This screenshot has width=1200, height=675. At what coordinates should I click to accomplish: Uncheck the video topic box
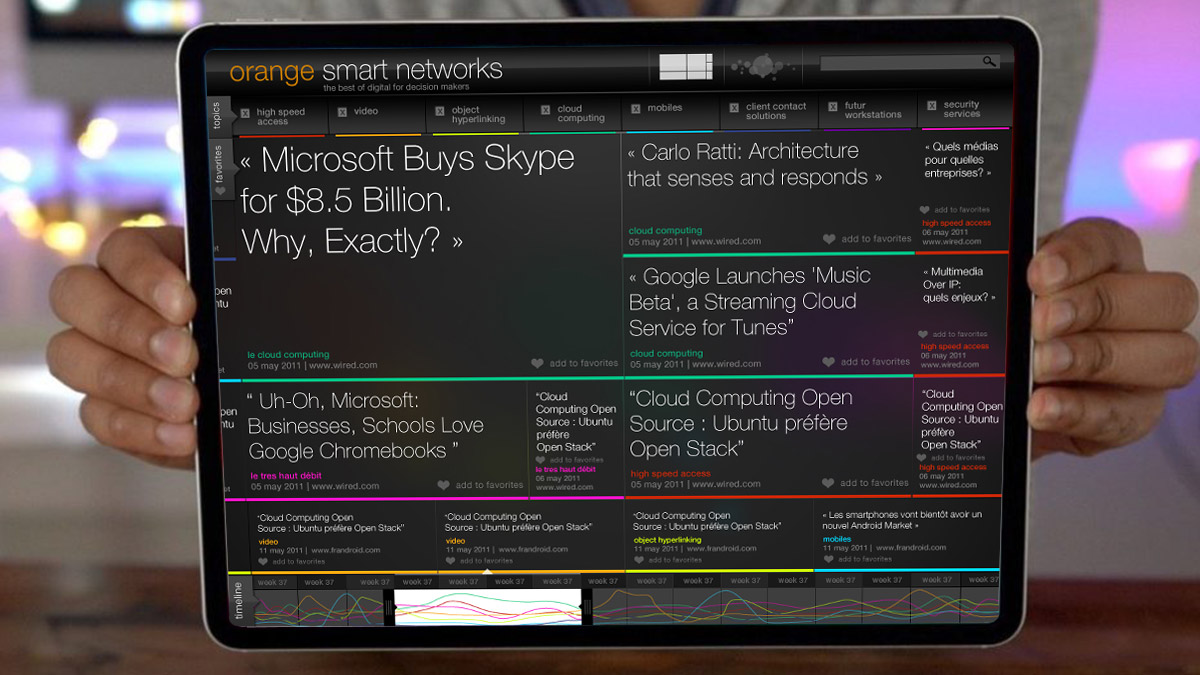[343, 111]
